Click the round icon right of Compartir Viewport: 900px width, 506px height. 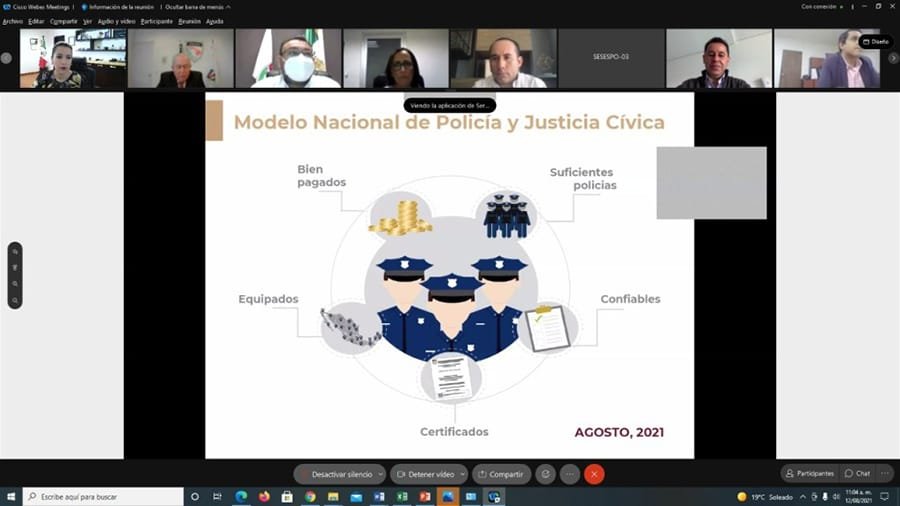tap(545, 474)
